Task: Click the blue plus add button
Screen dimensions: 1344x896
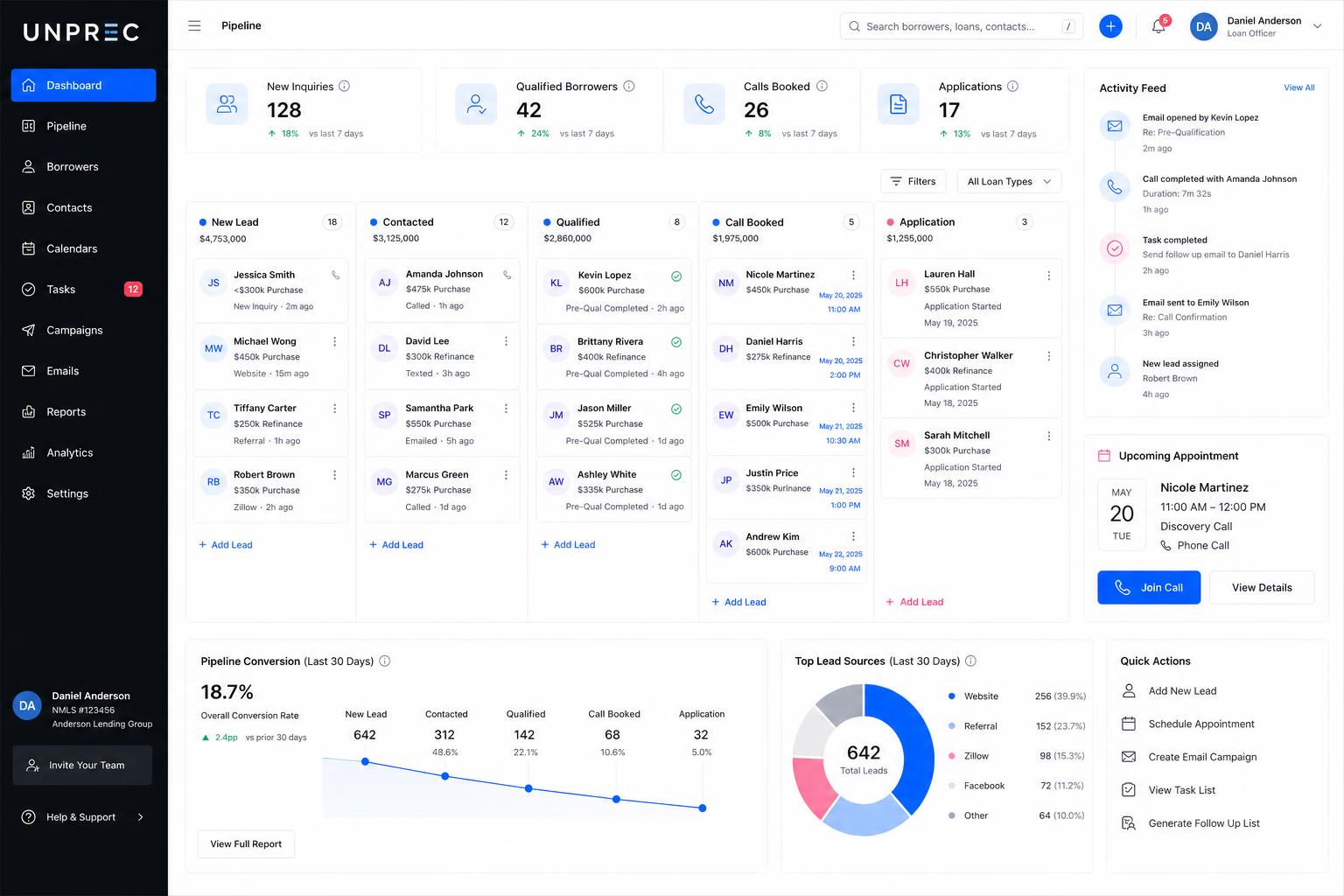Action: 1110,26
